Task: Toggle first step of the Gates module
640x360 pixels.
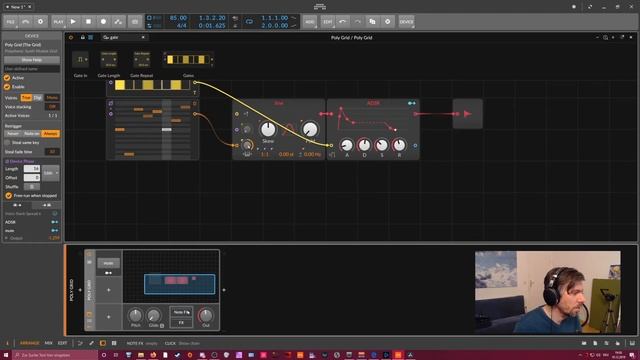Action: 120,85
